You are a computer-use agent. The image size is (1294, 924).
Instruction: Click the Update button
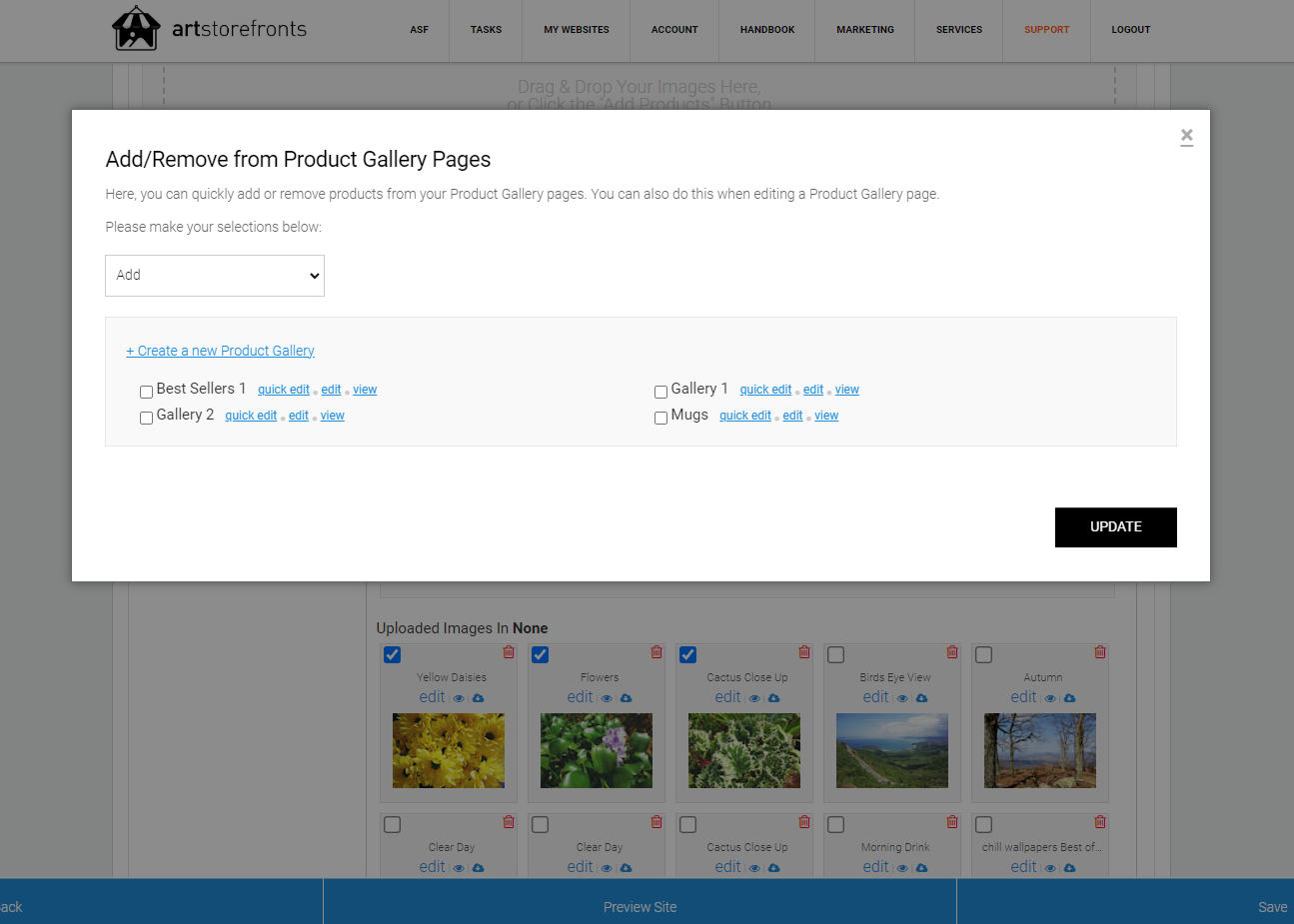1116,527
